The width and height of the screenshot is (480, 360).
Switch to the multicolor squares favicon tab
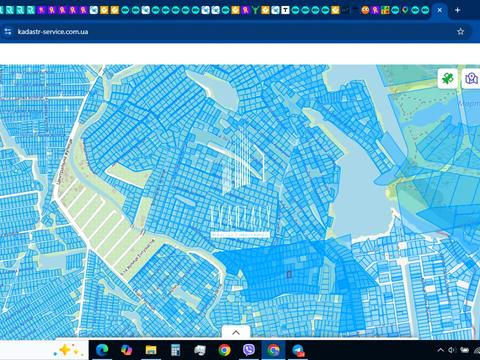coord(385,10)
